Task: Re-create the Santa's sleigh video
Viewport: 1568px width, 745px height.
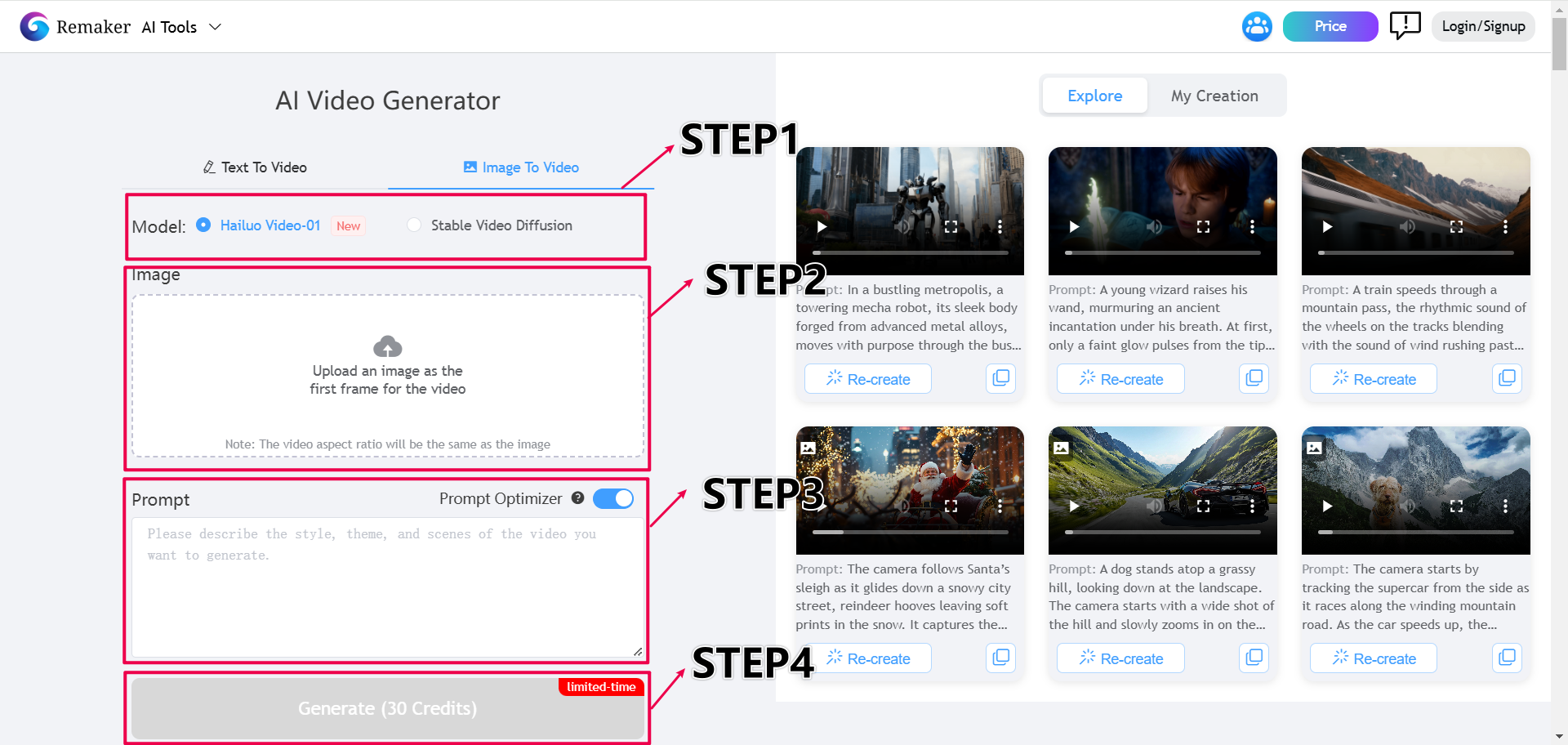Action: (x=868, y=658)
